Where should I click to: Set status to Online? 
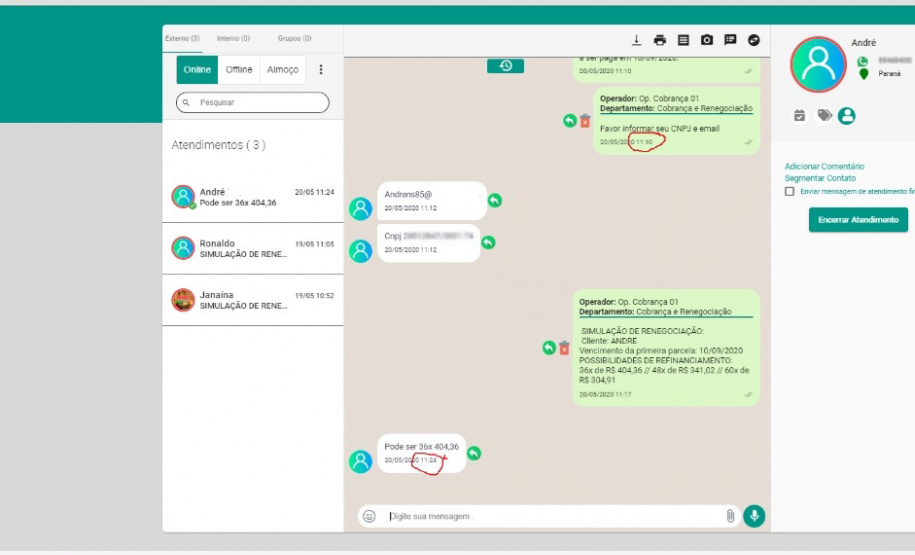pyautogui.click(x=197, y=69)
